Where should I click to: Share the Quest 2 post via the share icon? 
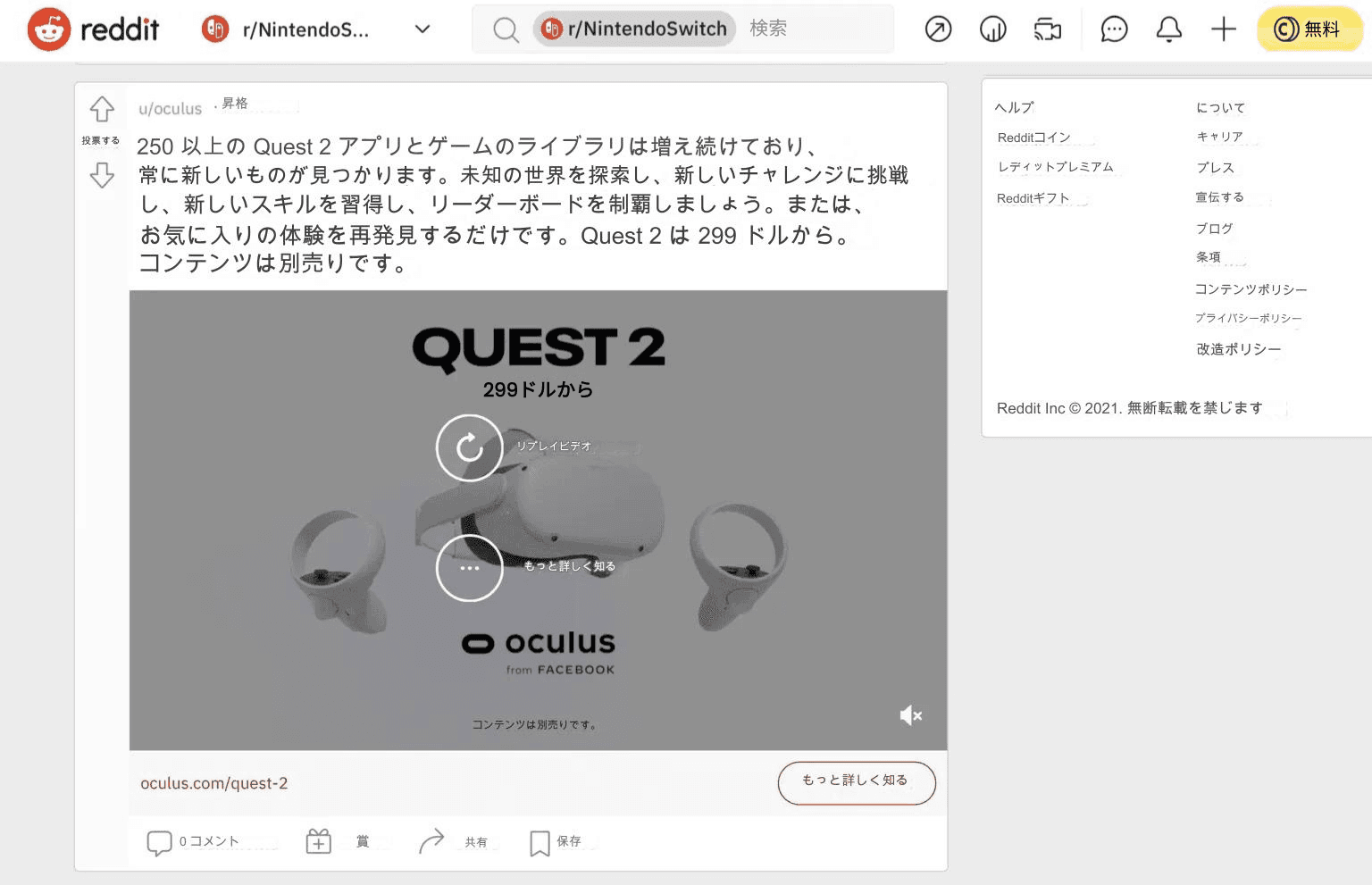pos(431,840)
